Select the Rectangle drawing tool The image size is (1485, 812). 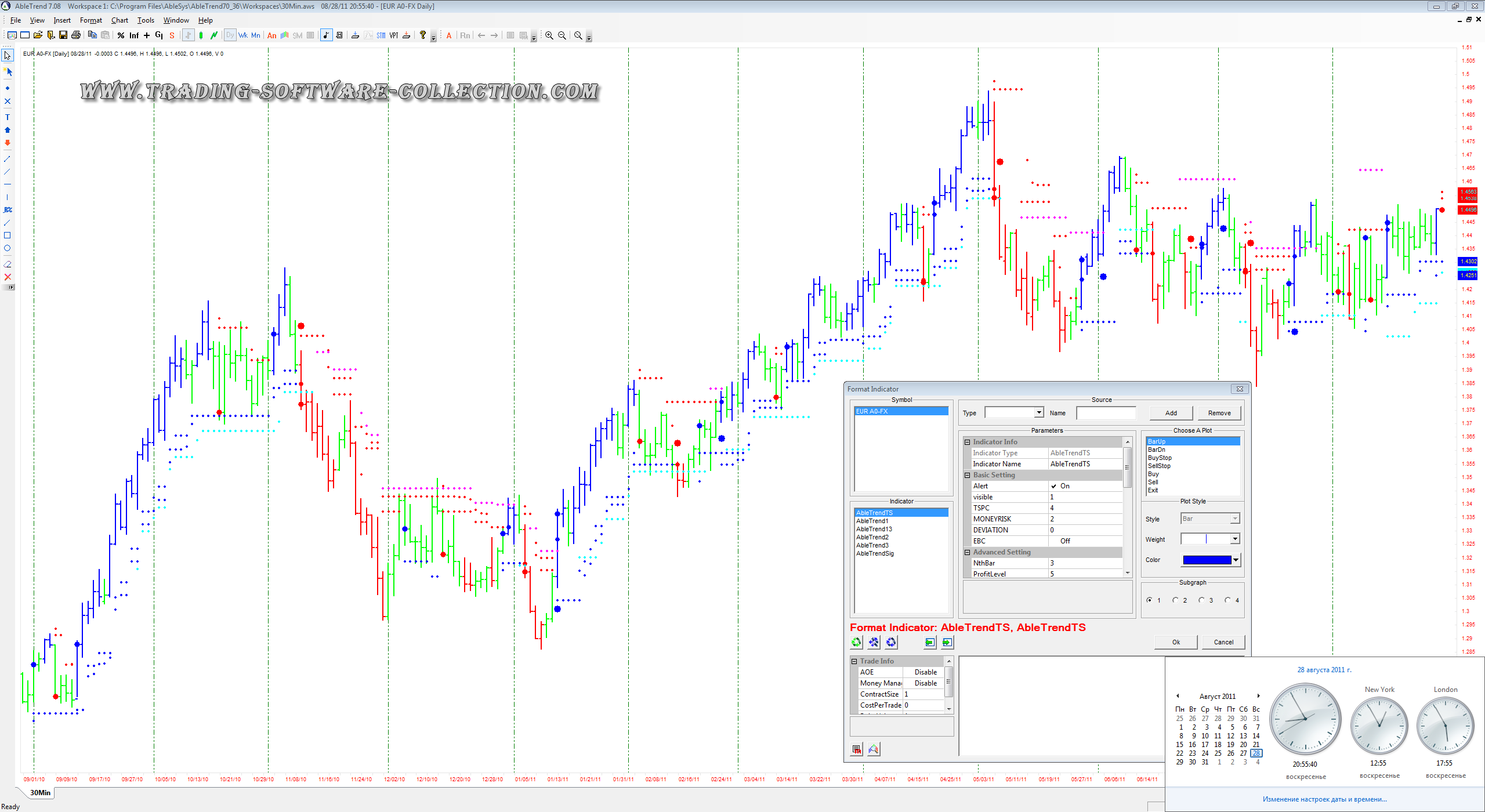coord(8,235)
